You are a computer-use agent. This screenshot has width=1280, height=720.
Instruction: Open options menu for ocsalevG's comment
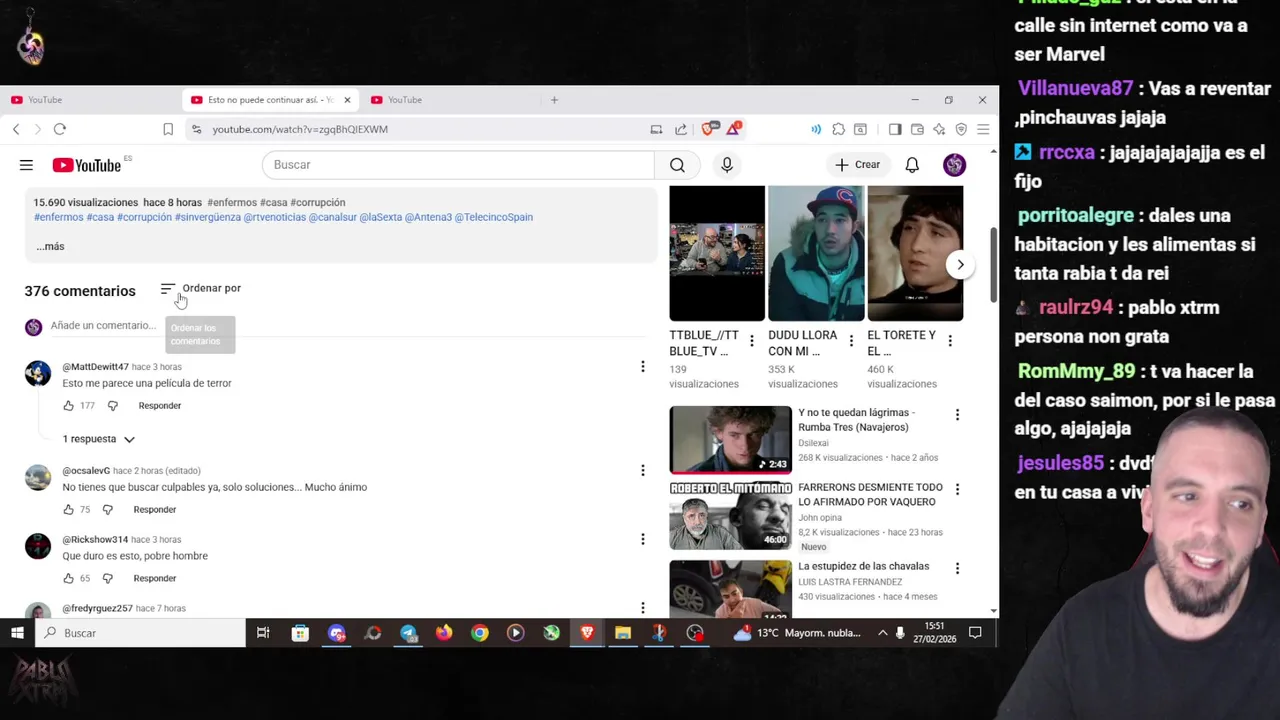pos(643,470)
